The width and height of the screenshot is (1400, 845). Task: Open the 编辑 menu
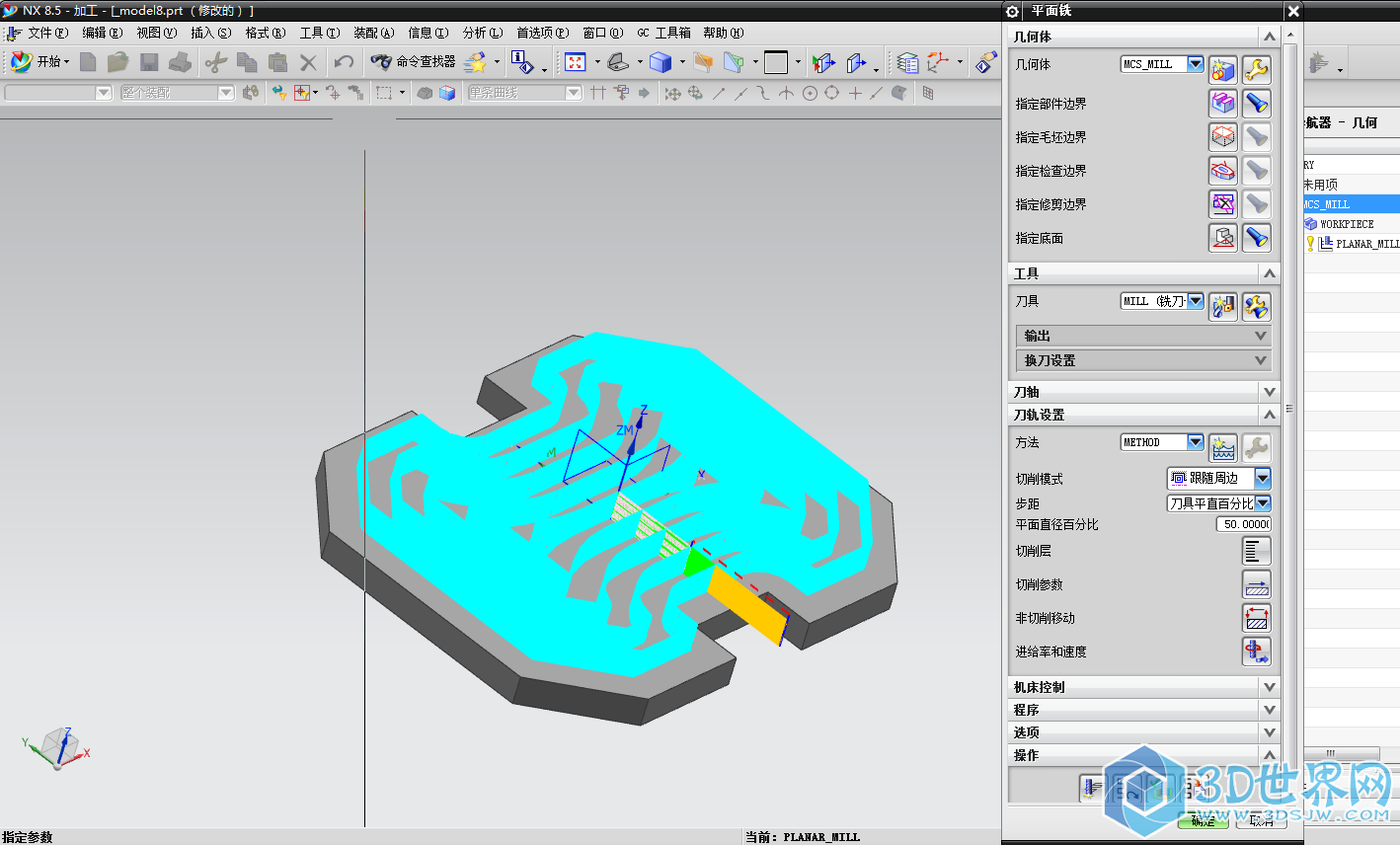pyautogui.click(x=103, y=33)
